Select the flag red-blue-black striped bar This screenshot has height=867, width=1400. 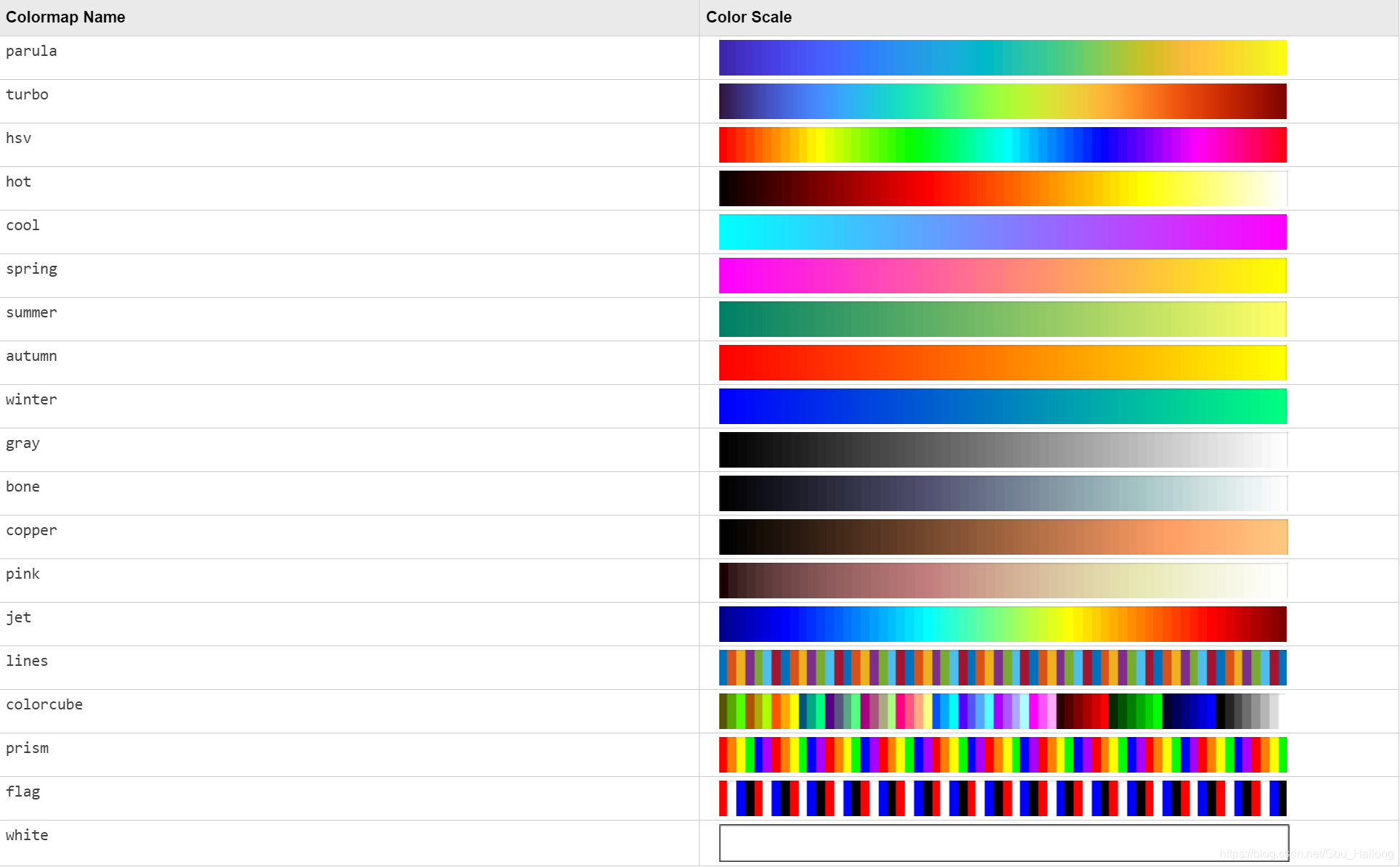[x=1002, y=799]
